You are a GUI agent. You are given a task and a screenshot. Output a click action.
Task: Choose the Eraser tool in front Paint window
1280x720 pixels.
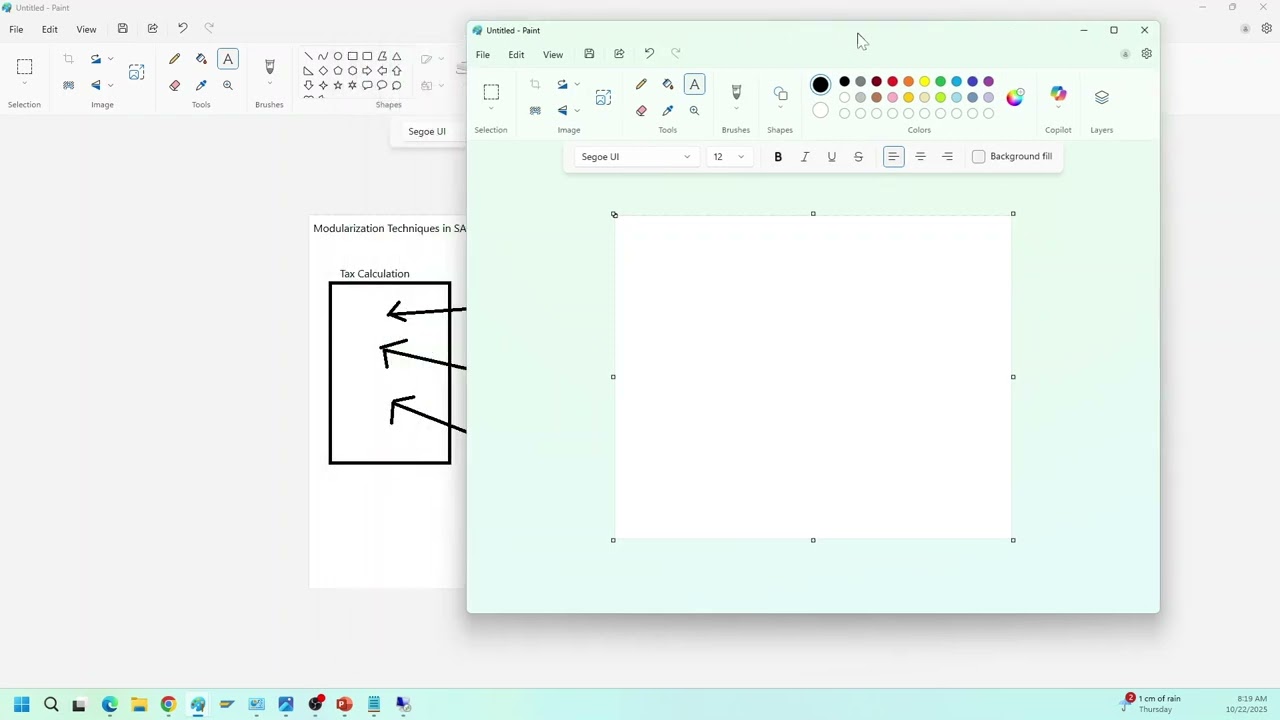[x=641, y=111]
